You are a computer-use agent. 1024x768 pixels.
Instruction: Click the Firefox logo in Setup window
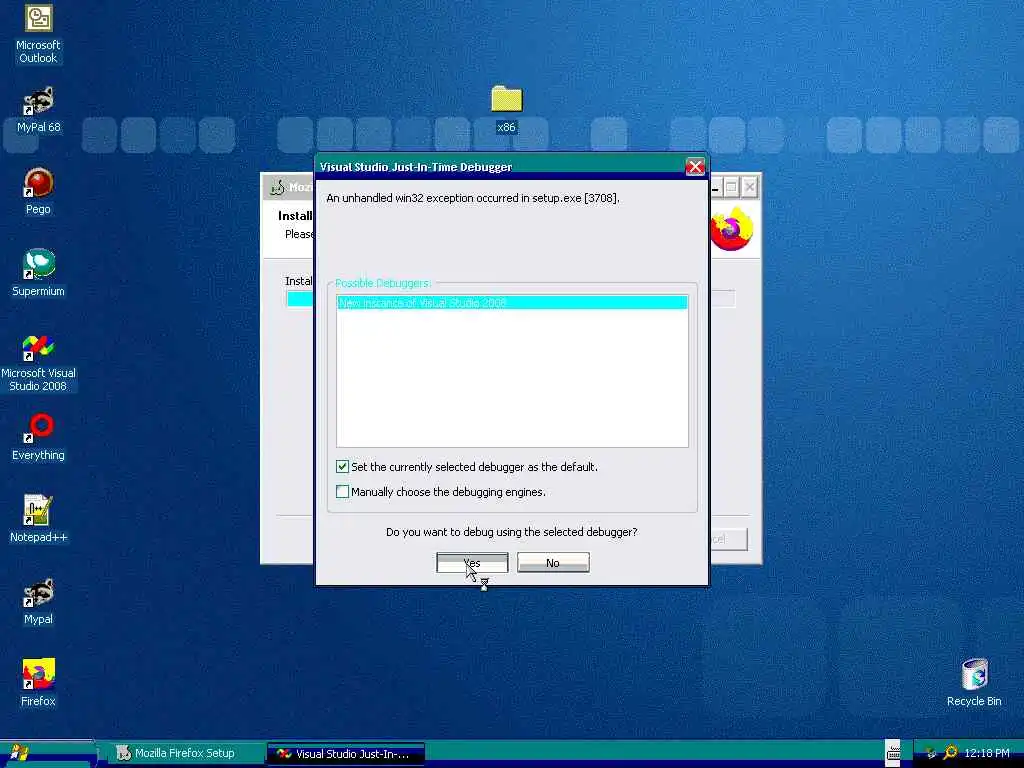click(x=732, y=229)
